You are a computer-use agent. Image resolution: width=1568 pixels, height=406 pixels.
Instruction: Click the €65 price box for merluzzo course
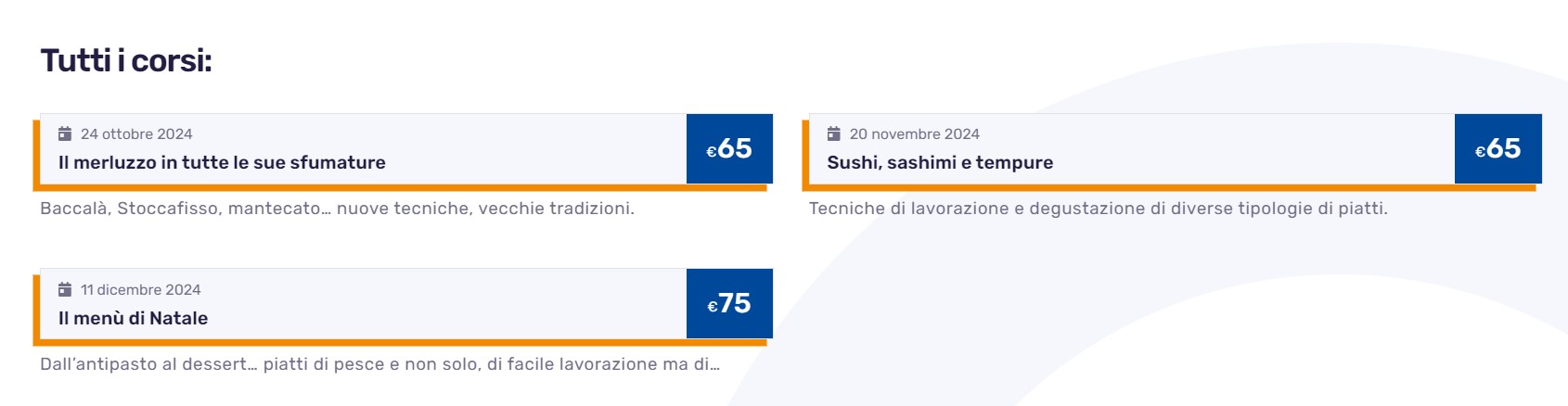point(729,148)
